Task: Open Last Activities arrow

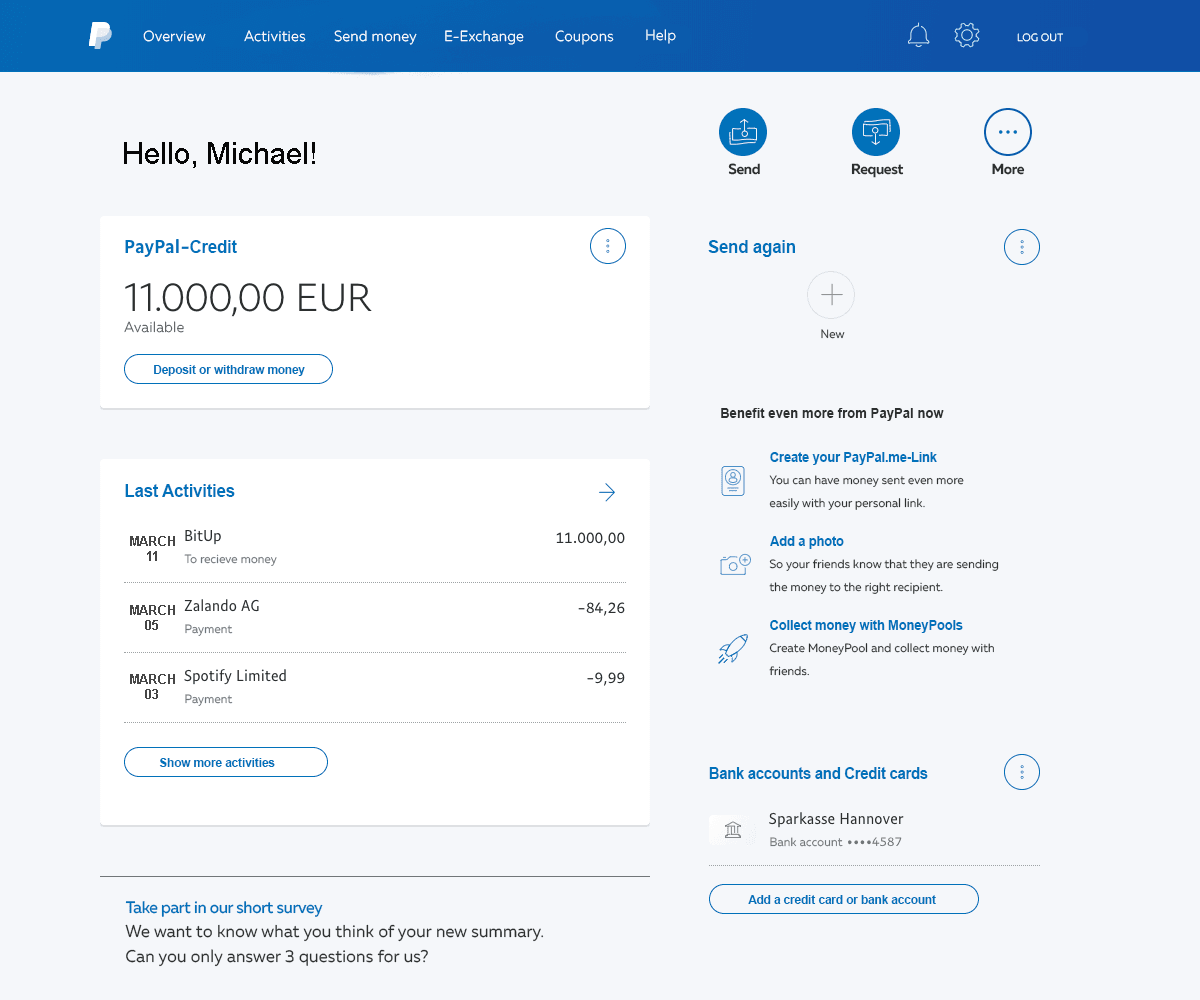Action: (x=607, y=492)
